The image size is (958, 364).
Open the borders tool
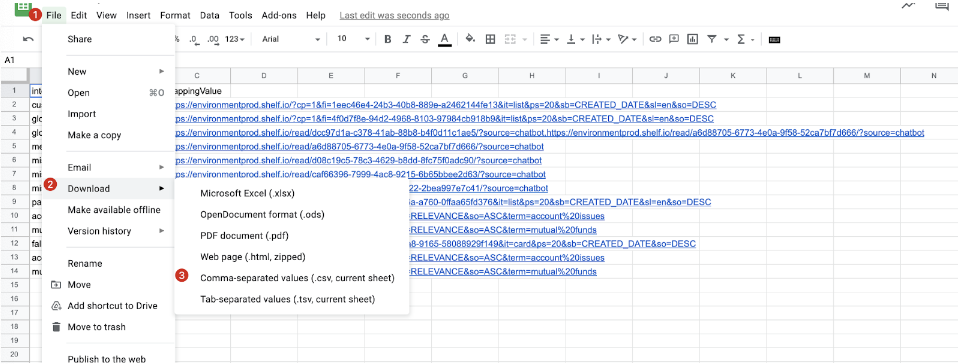click(x=490, y=39)
